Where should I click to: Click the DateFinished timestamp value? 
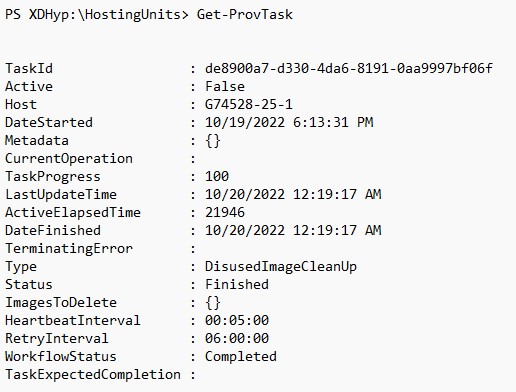(293, 230)
